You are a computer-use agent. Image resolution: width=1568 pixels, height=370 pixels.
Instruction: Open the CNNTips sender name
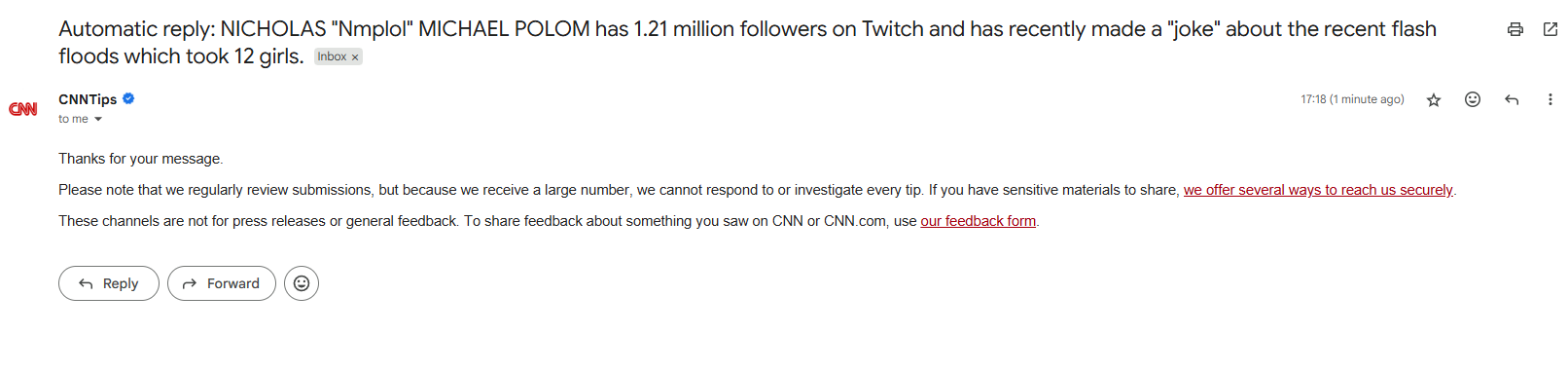(x=88, y=99)
